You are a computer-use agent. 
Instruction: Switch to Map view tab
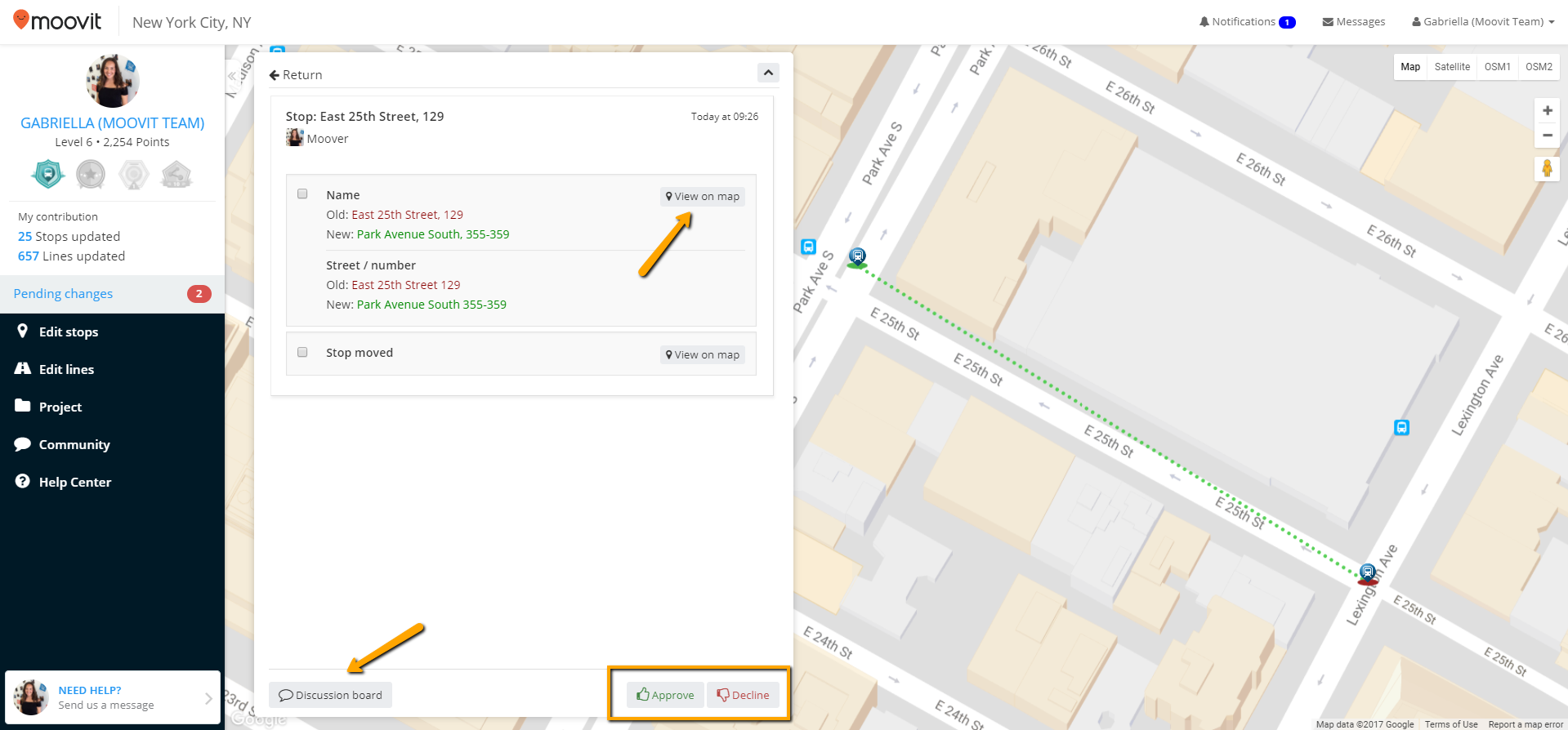pos(1410,67)
